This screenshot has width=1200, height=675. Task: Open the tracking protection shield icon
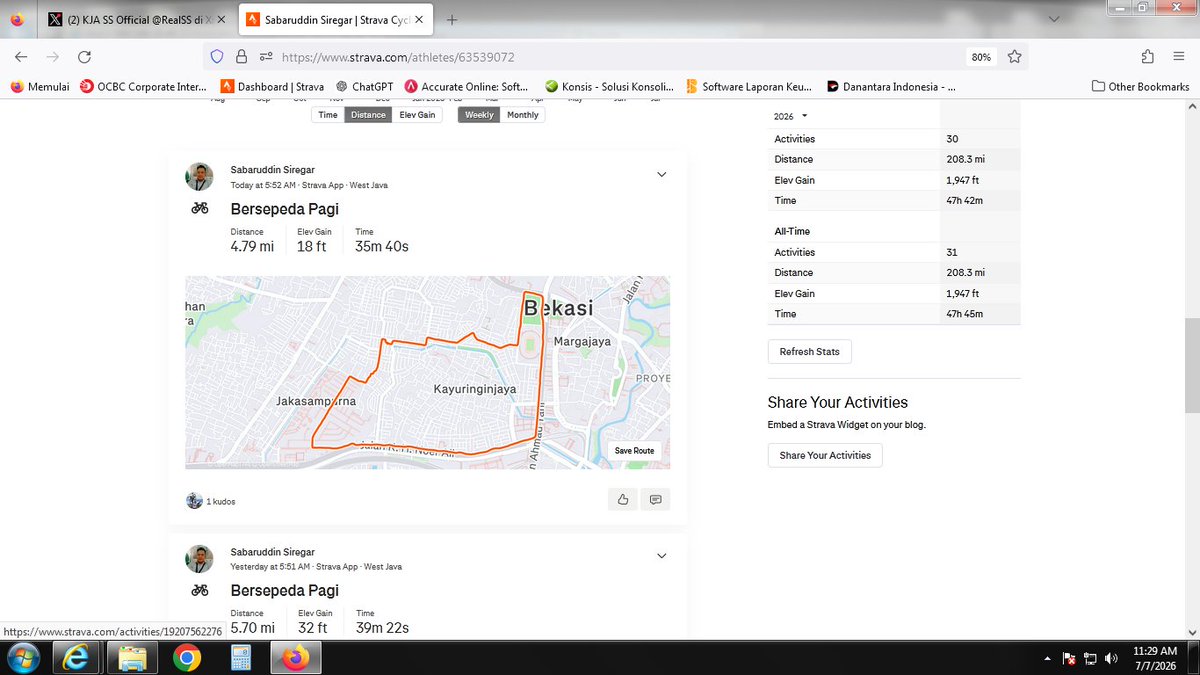(217, 57)
